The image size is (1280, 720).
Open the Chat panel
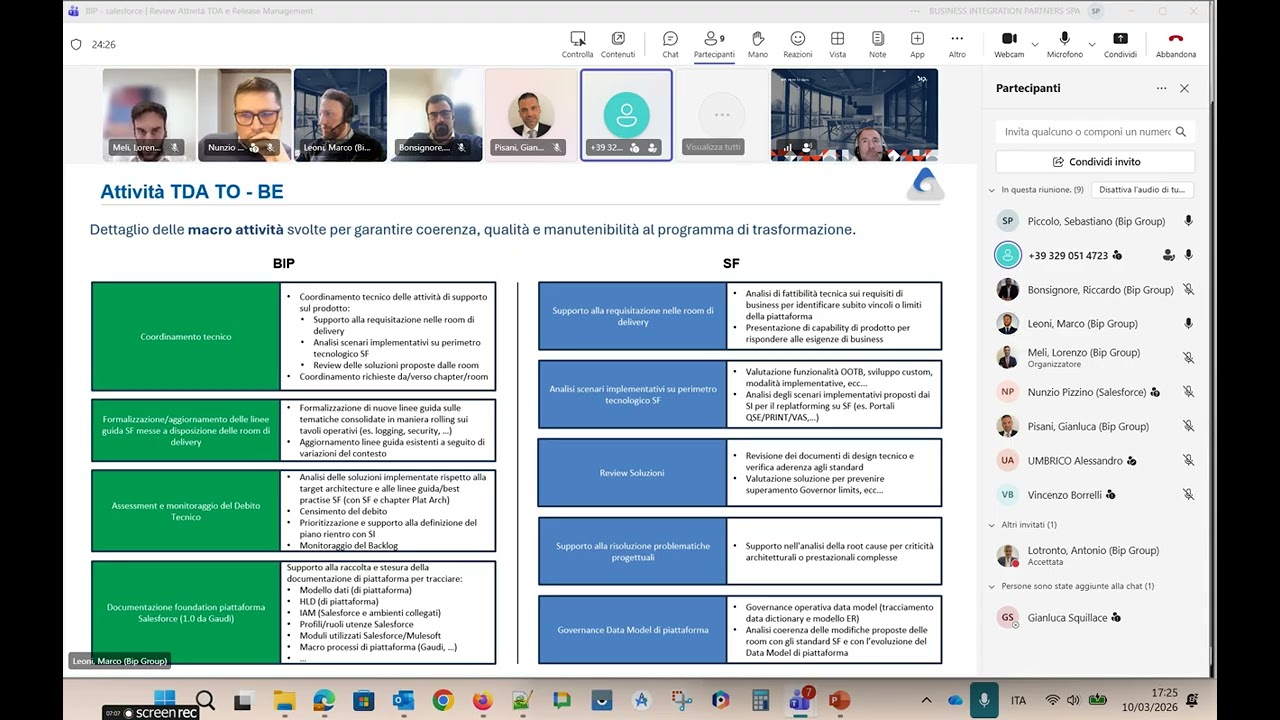tap(670, 44)
